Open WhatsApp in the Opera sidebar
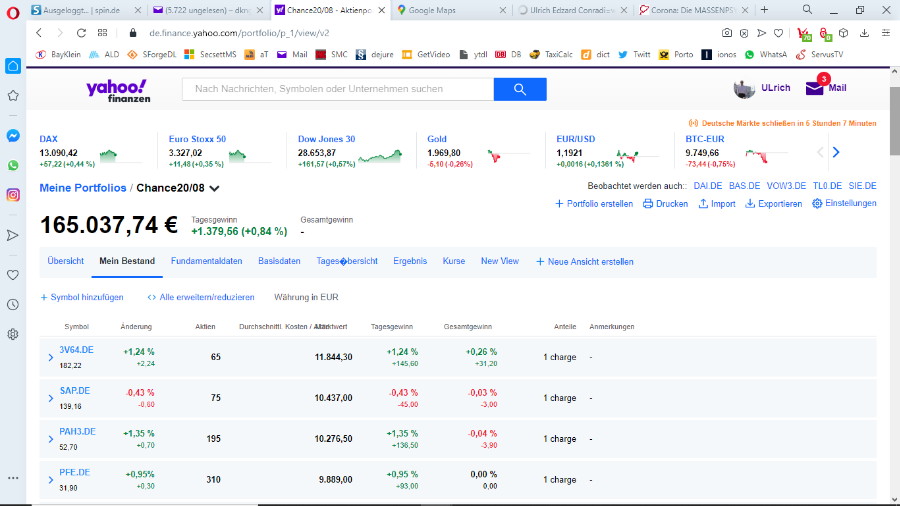The width and height of the screenshot is (900, 506). pyautogui.click(x=13, y=165)
